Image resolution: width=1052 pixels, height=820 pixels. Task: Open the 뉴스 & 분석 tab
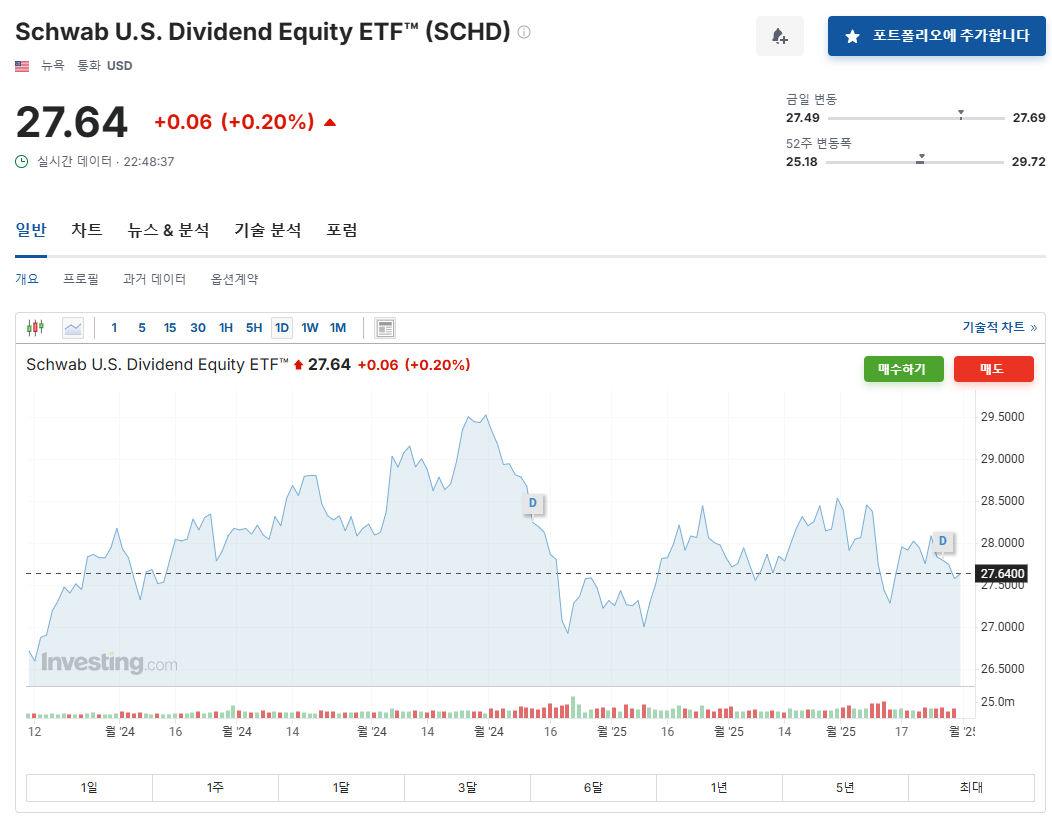(168, 230)
